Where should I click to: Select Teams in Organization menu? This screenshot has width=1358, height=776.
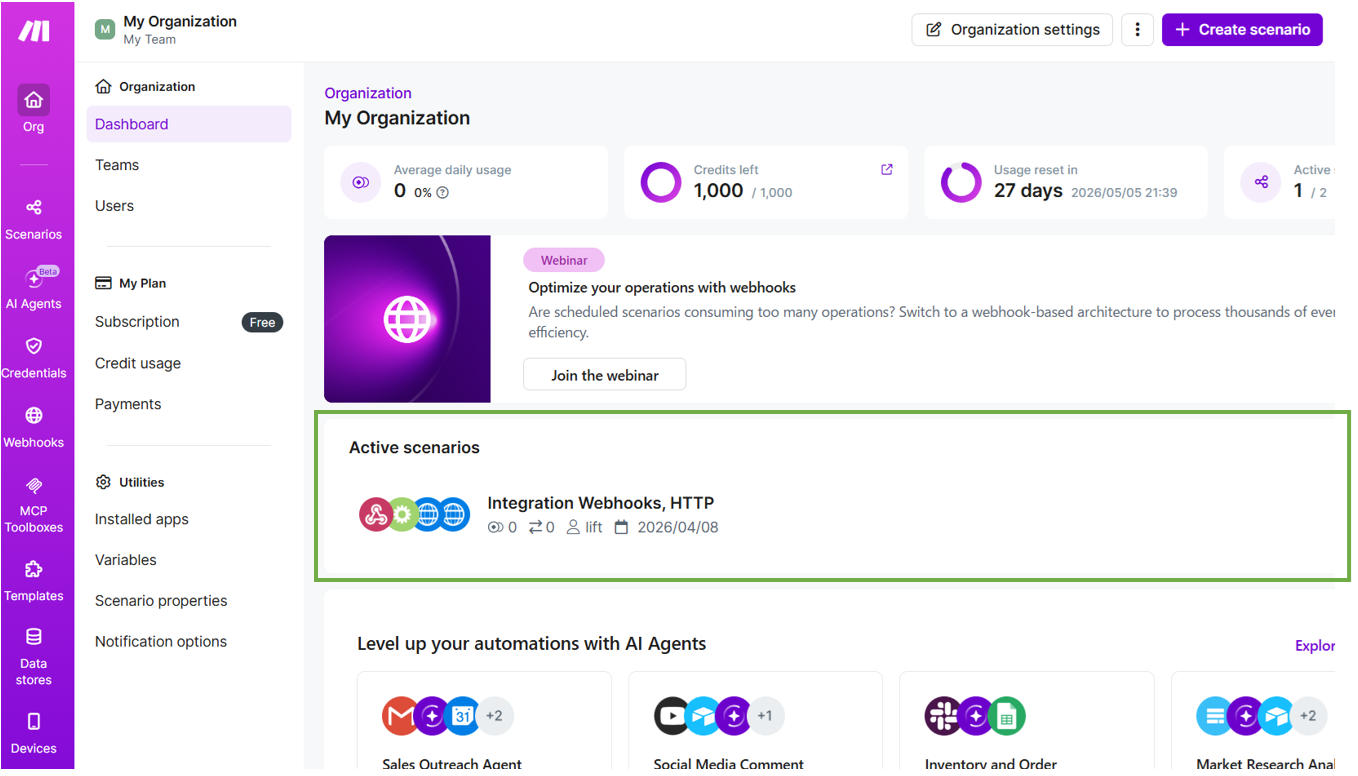[117, 165]
